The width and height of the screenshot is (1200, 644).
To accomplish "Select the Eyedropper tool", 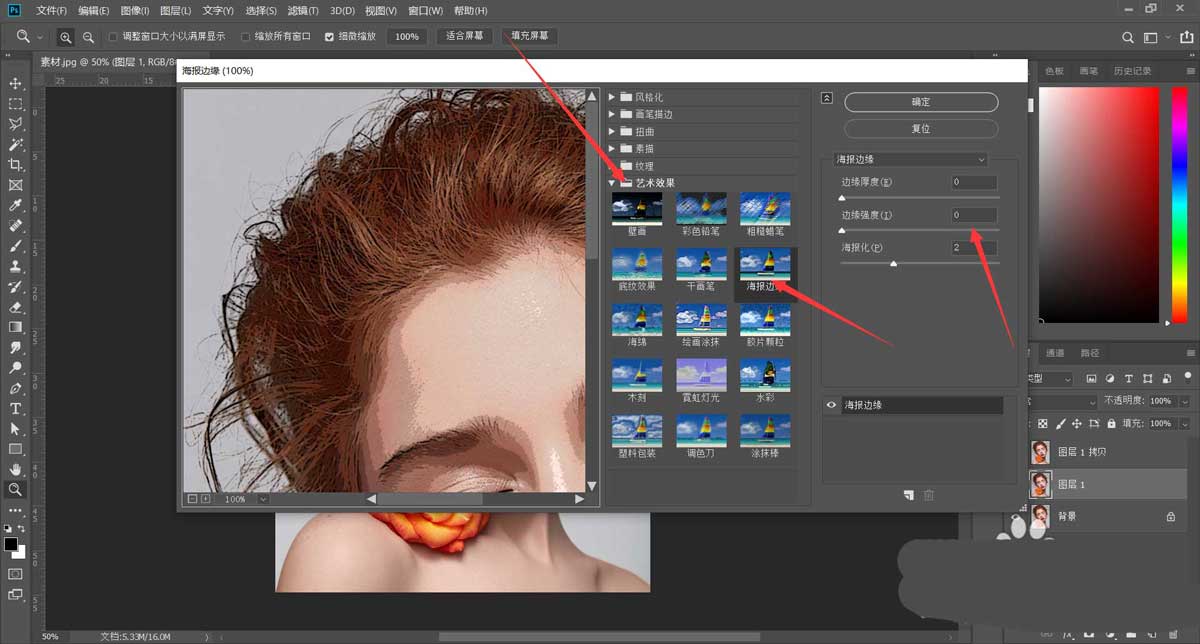I will coord(15,206).
